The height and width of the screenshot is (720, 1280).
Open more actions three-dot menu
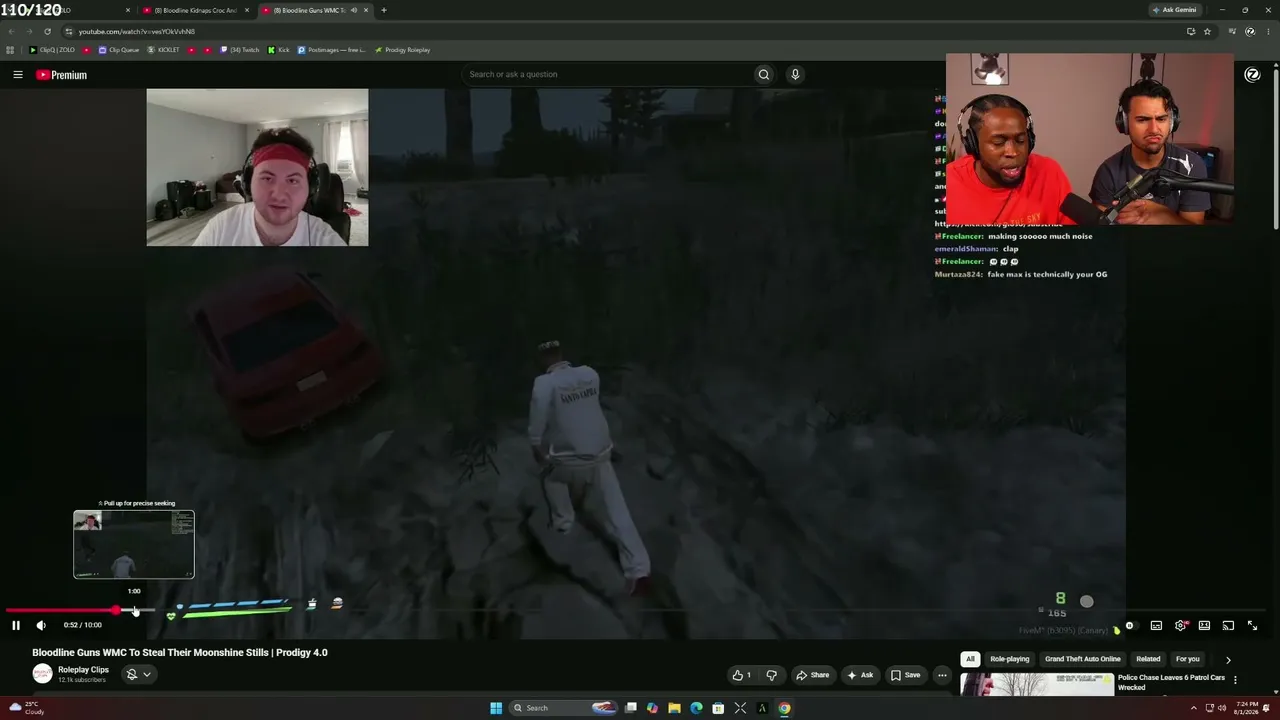pyautogui.click(x=942, y=675)
